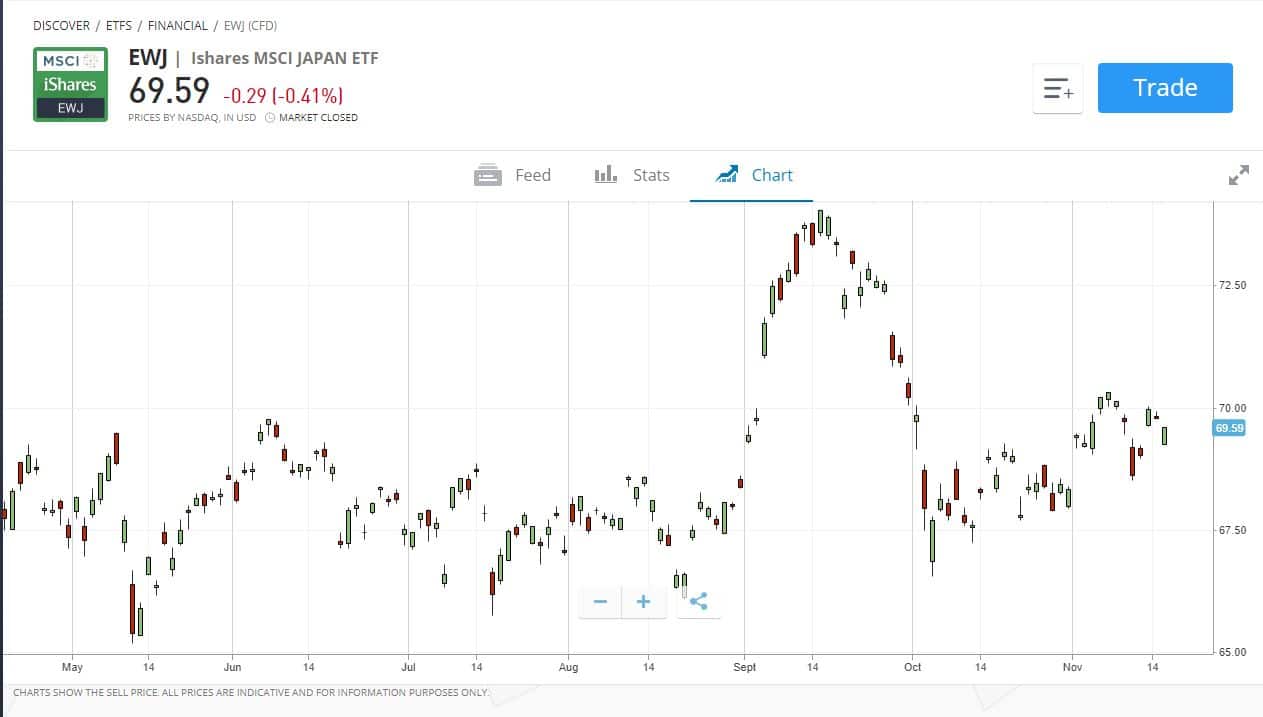
Task: Click the 70.00 price axis label
Action: [1232, 408]
